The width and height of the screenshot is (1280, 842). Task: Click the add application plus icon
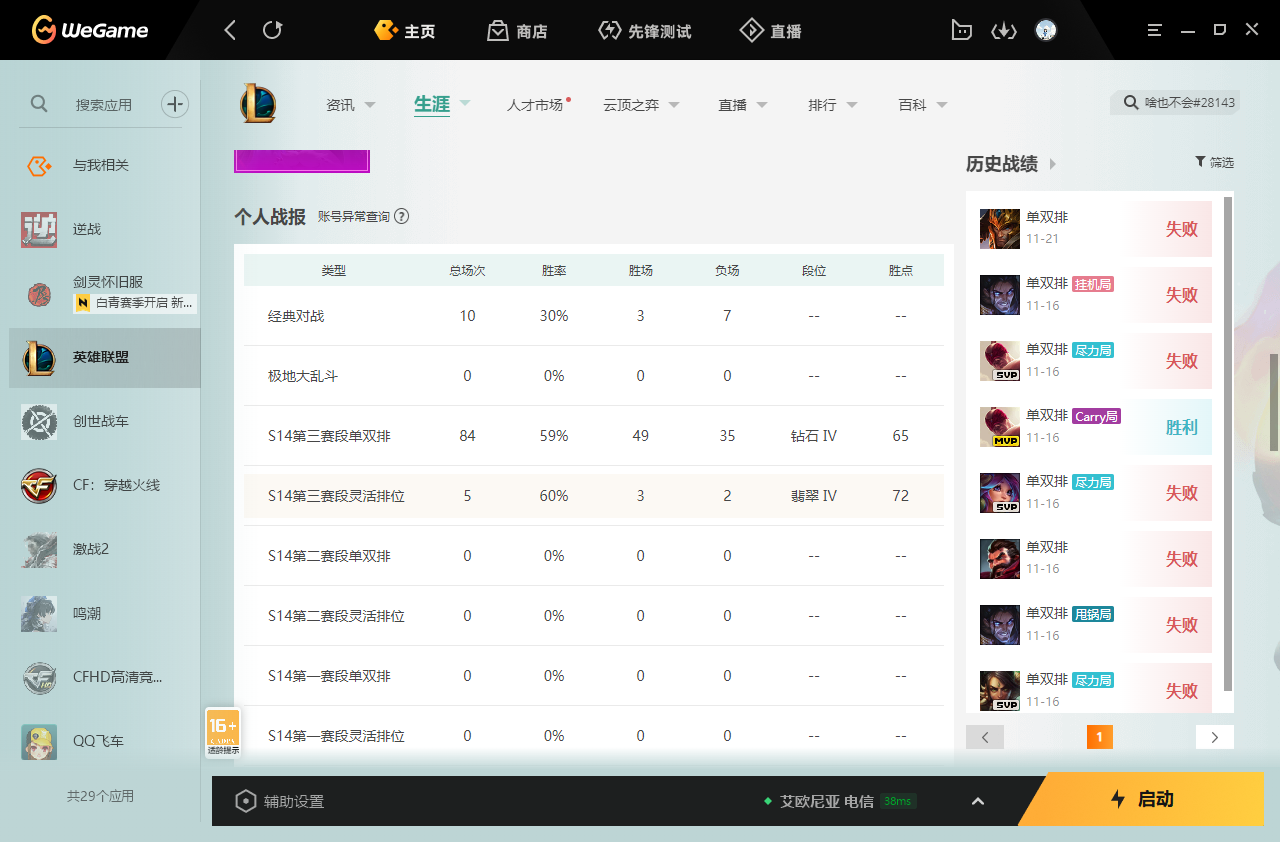coord(175,104)
